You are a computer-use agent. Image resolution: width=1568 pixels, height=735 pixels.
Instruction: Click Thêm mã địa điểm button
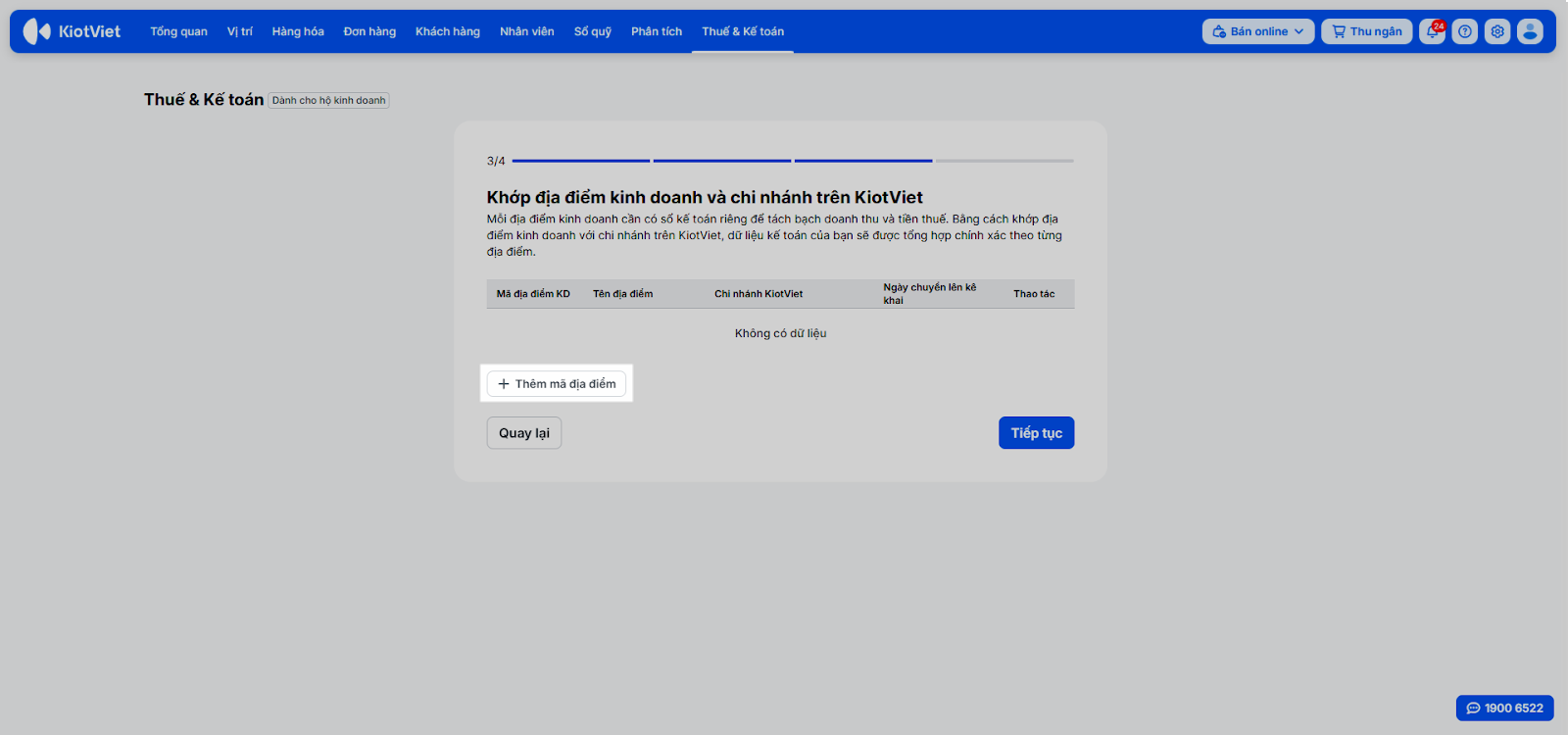click(x=557, y=383)
